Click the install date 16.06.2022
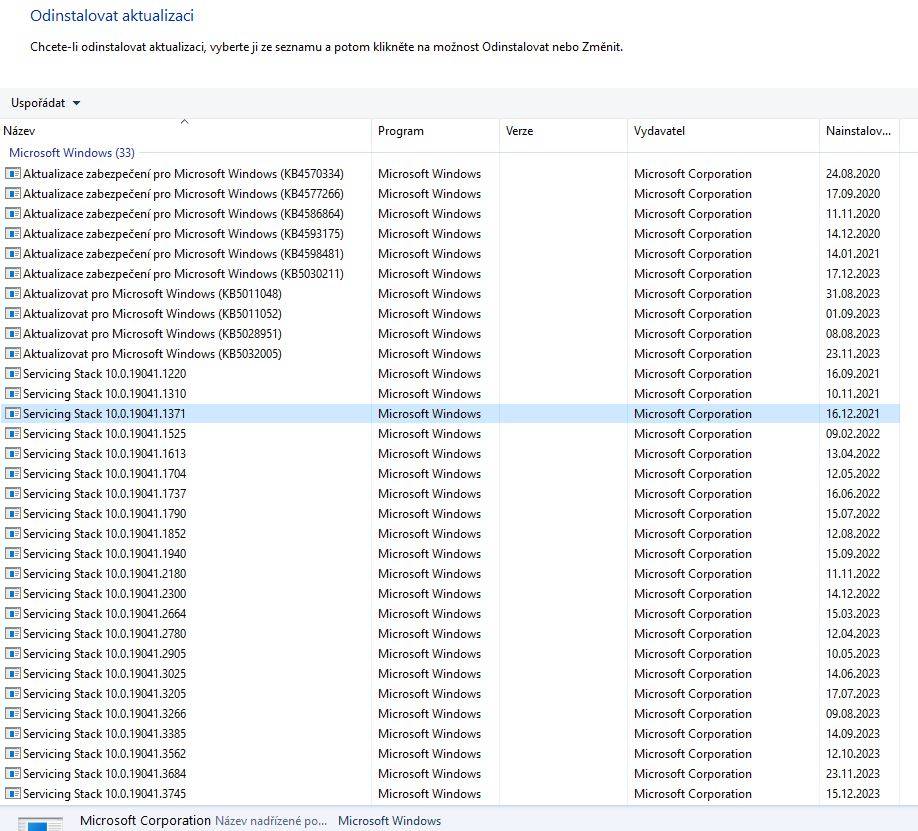This screenshot has height=831, width=918. point(852,494)
